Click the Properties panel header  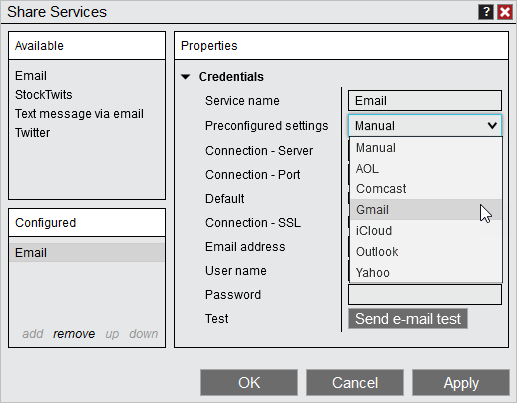coord(341,46)
